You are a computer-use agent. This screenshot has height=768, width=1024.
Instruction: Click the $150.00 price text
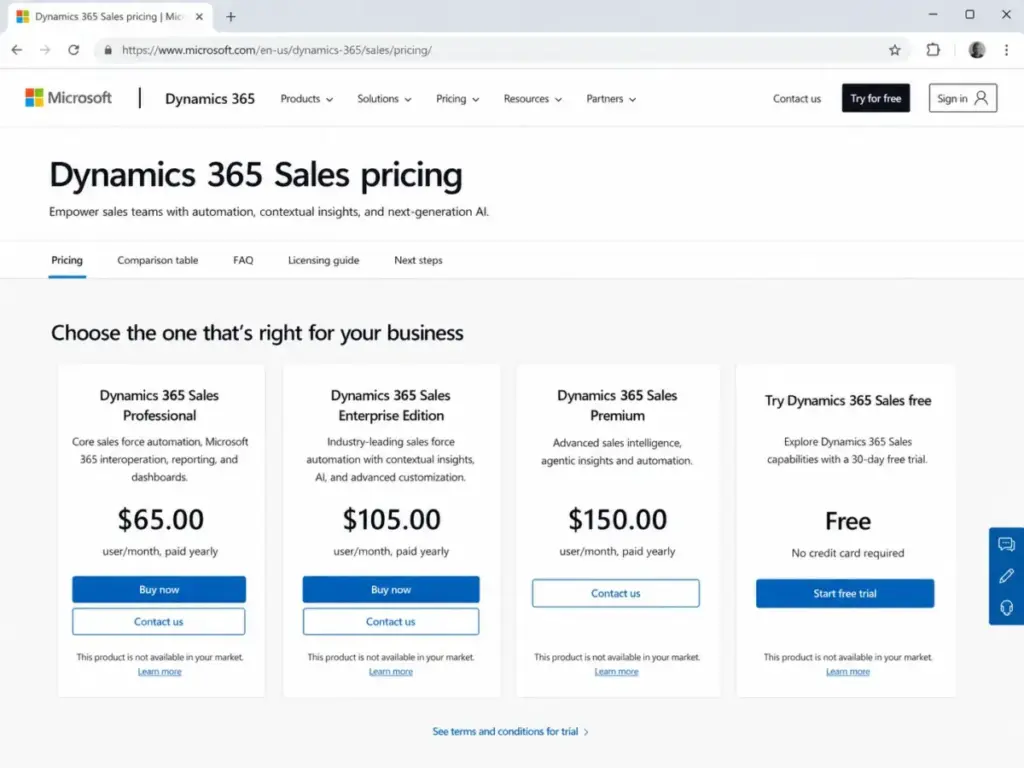[617, 520]
